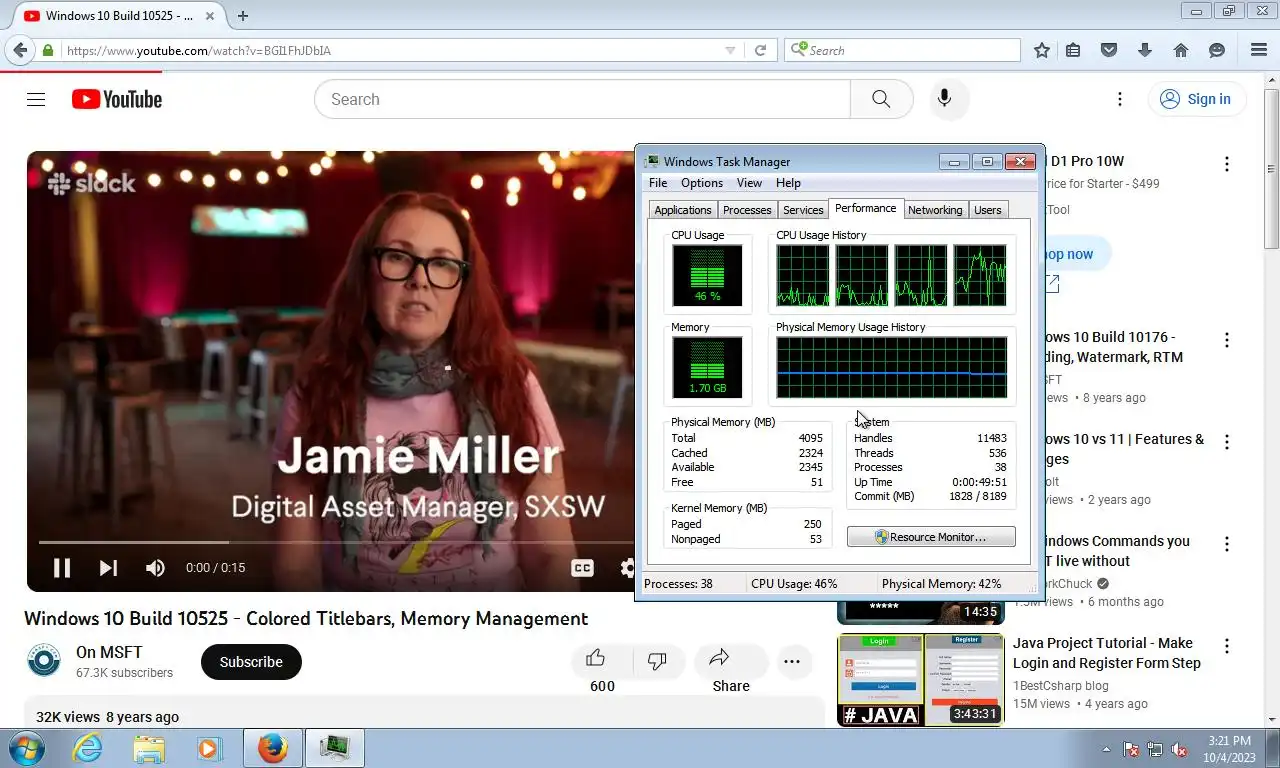1280x768 pixels.
Task: Open On MSFT channel avatar
Action: click(44, 661)
